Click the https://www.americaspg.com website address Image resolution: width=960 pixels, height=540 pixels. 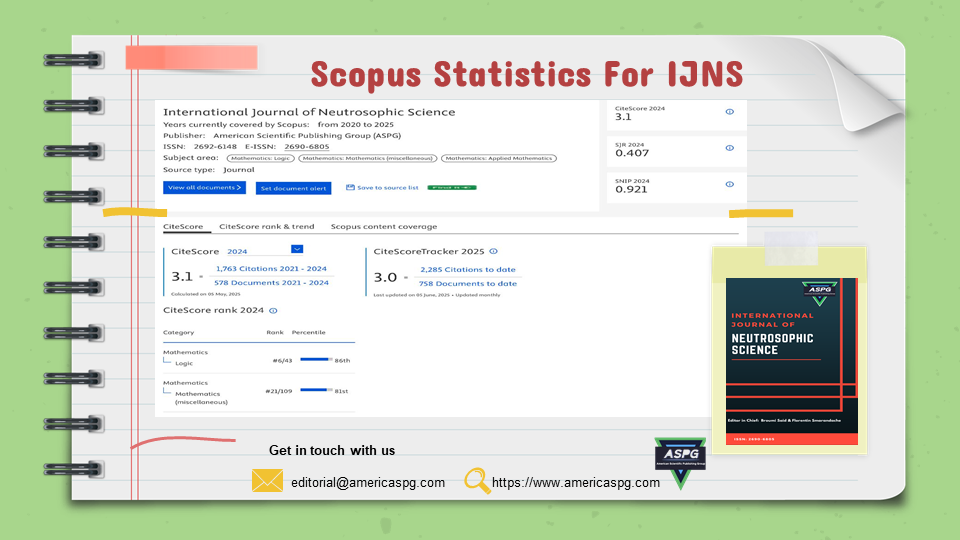[x=576, y=482]
